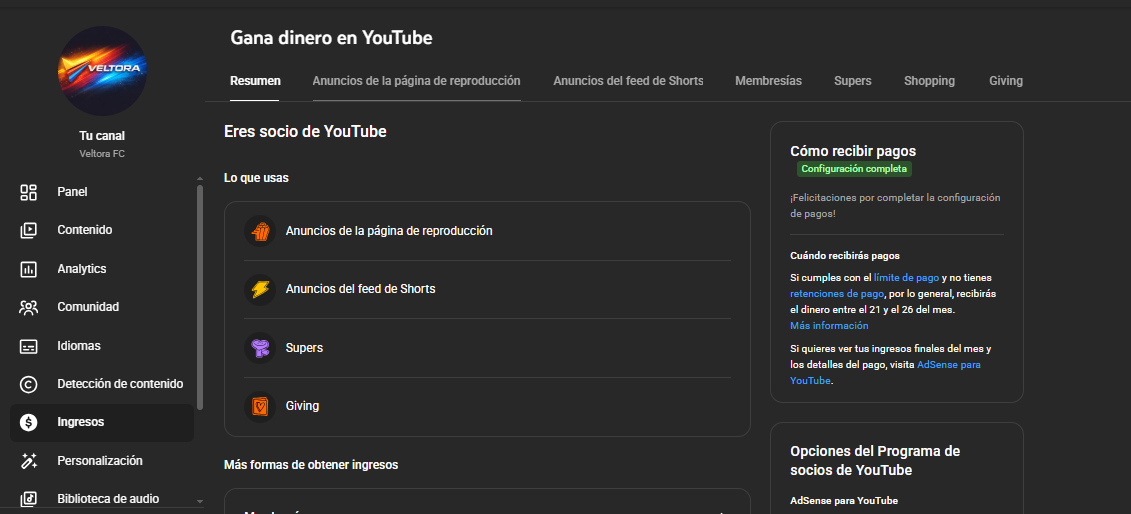Click the sidebar scrollbar down arrow
1131x514 pixels.
[x=199, y=501]
